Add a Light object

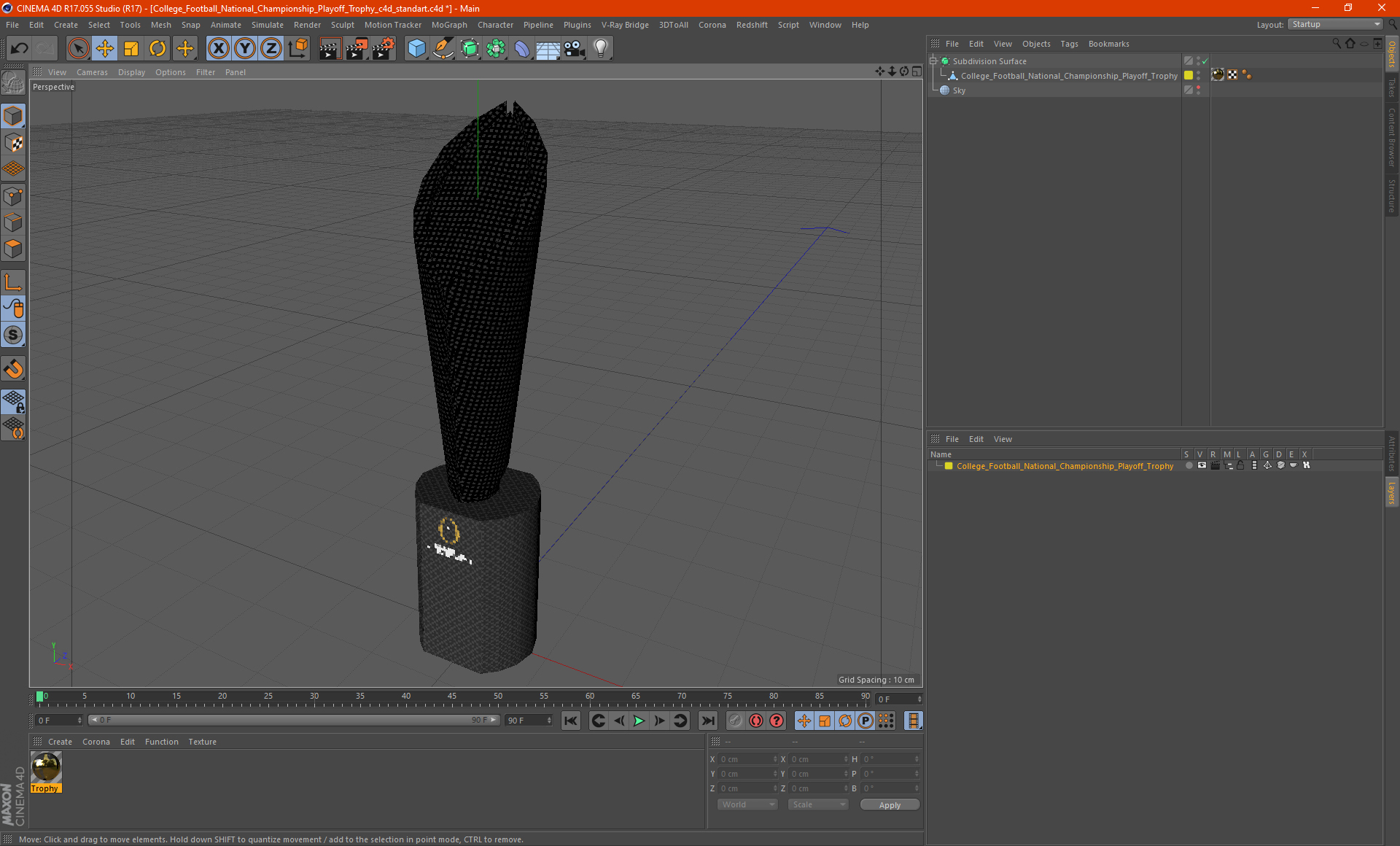point(601,49)
